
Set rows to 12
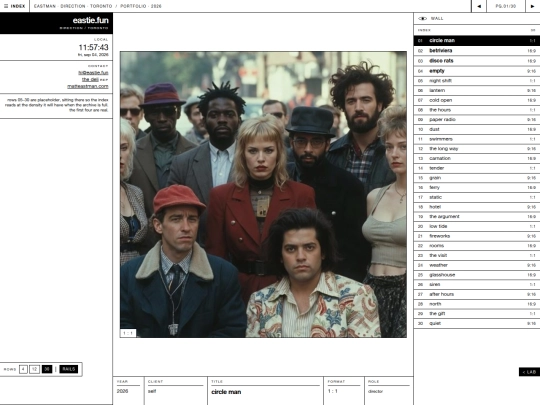pos(34,369)
